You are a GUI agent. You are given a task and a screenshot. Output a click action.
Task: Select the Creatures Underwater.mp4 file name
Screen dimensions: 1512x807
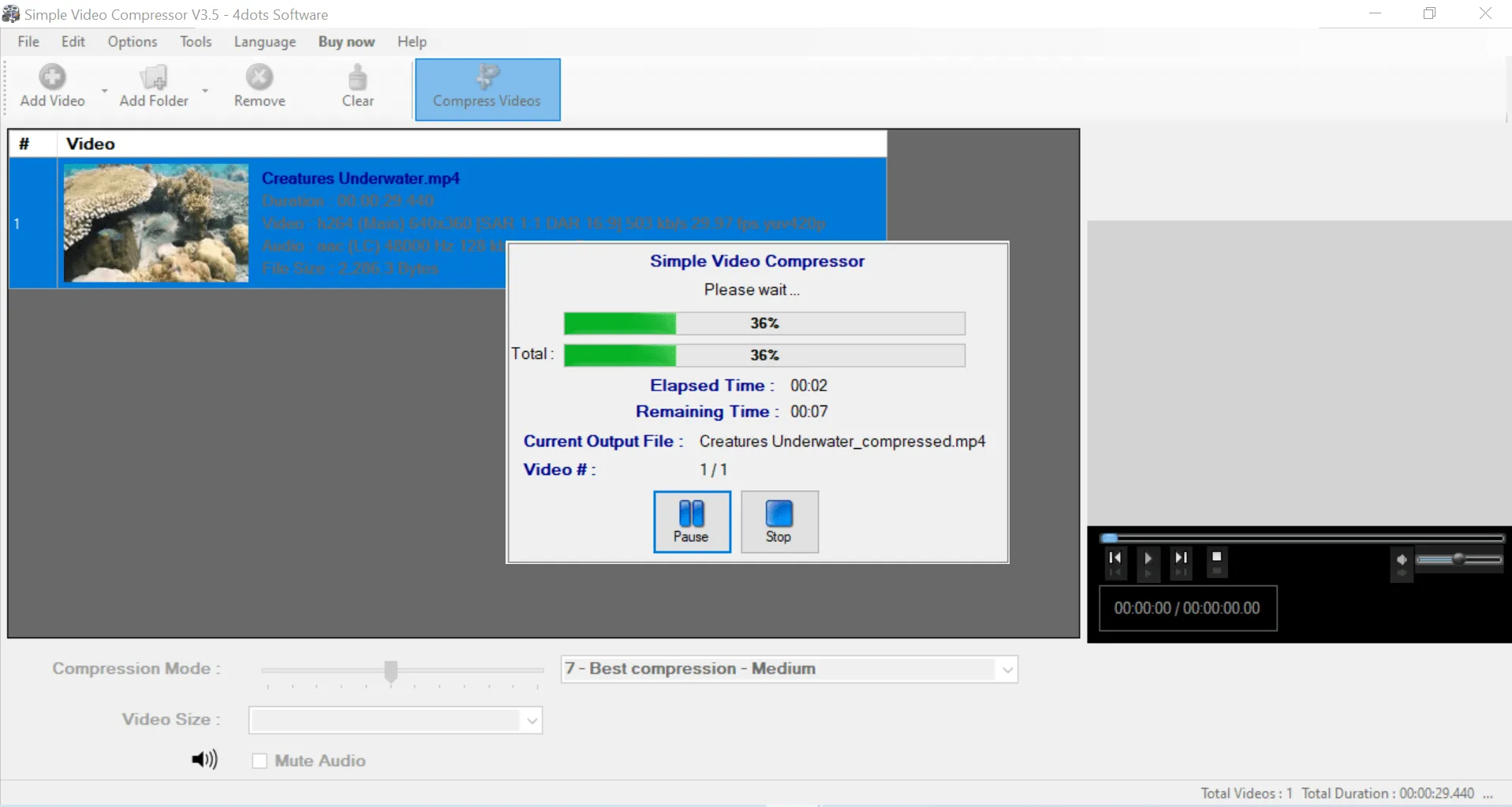(360, 178)
